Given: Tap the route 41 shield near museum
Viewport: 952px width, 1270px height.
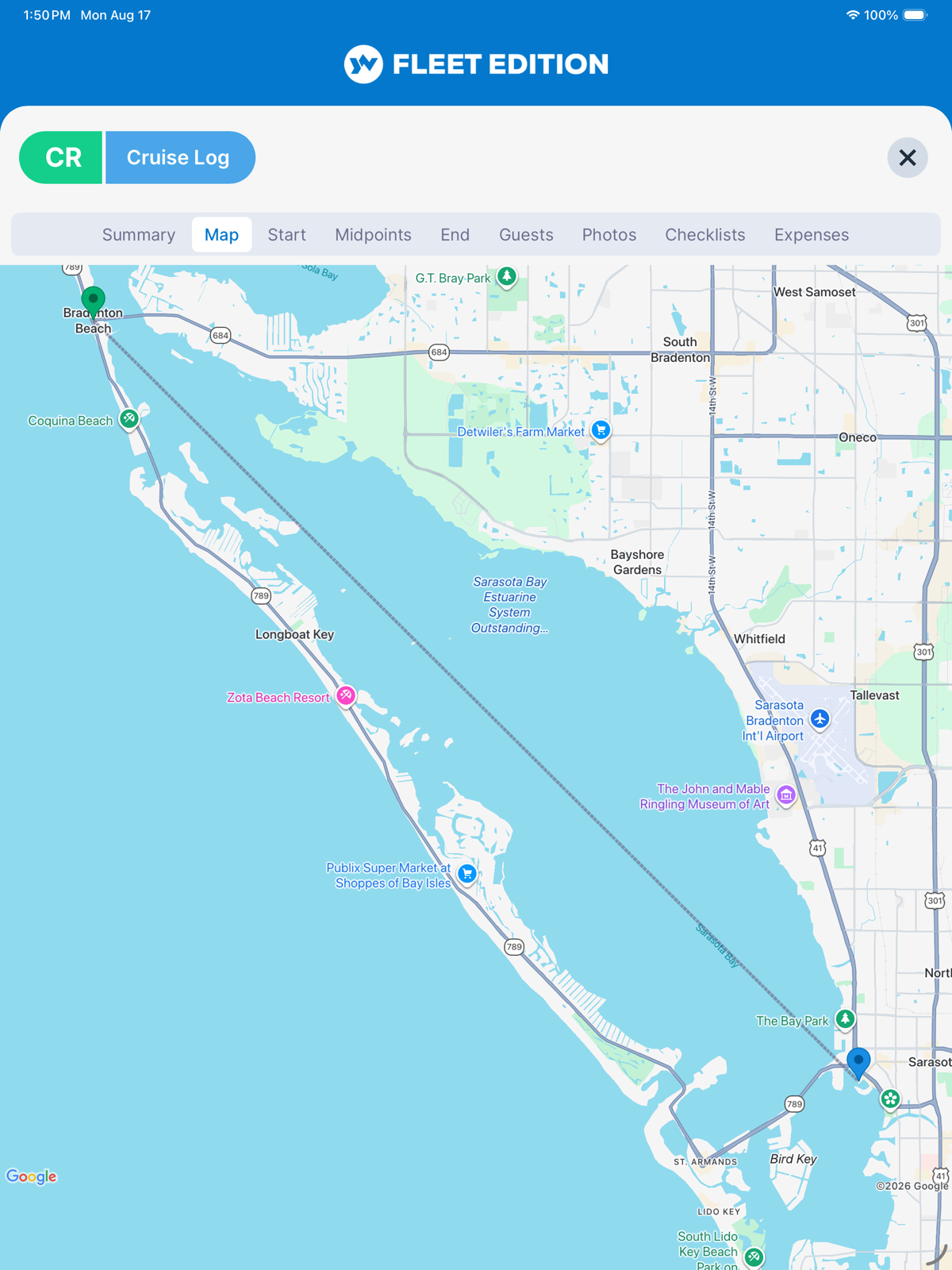Looking at the screenshot, I should point(818,849).
